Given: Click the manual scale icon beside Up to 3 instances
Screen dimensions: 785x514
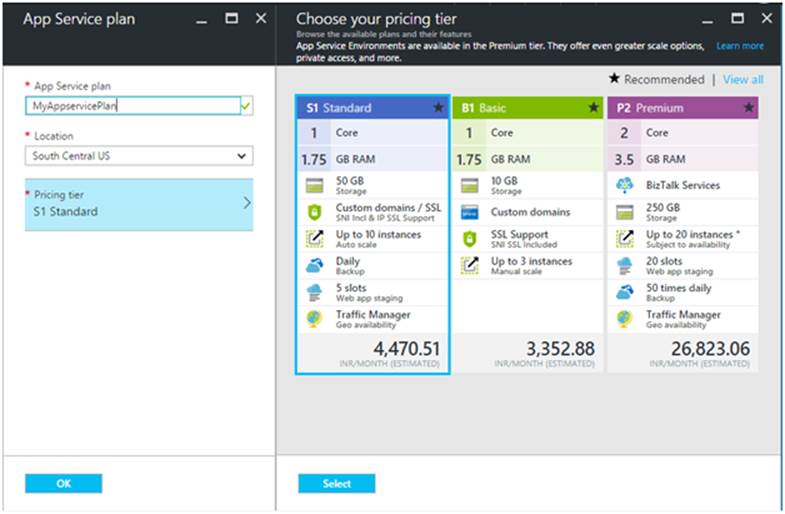Looking at the screenshot, I should (x=470, y=266).
